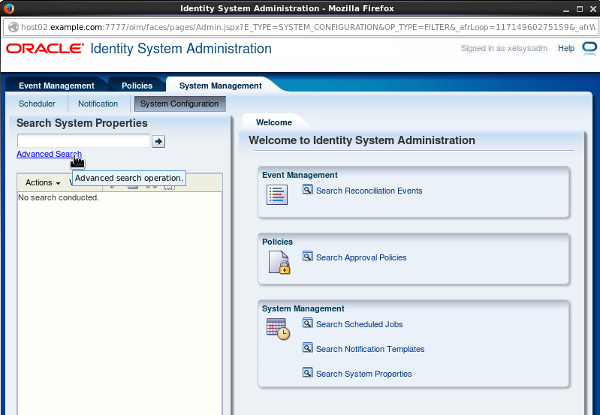Open the Actions dropdown menu
This screenshot has width=600, height=415.
(43, 182)
